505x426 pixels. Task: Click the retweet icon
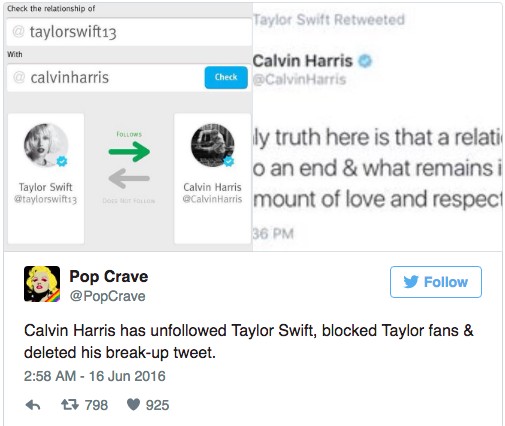tap(70, 405)
